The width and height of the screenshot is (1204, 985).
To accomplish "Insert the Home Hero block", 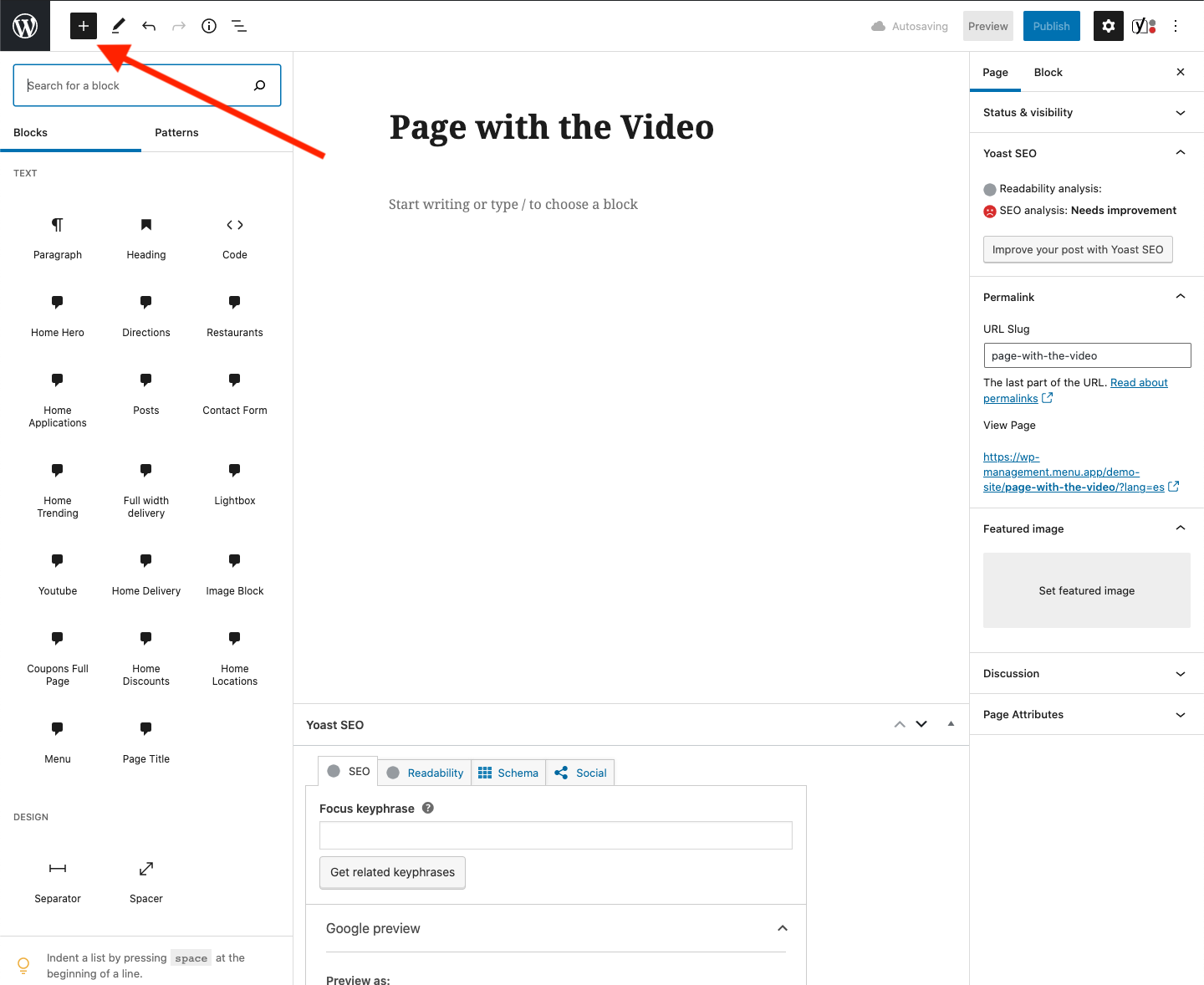I will click(x=58, y=315).
